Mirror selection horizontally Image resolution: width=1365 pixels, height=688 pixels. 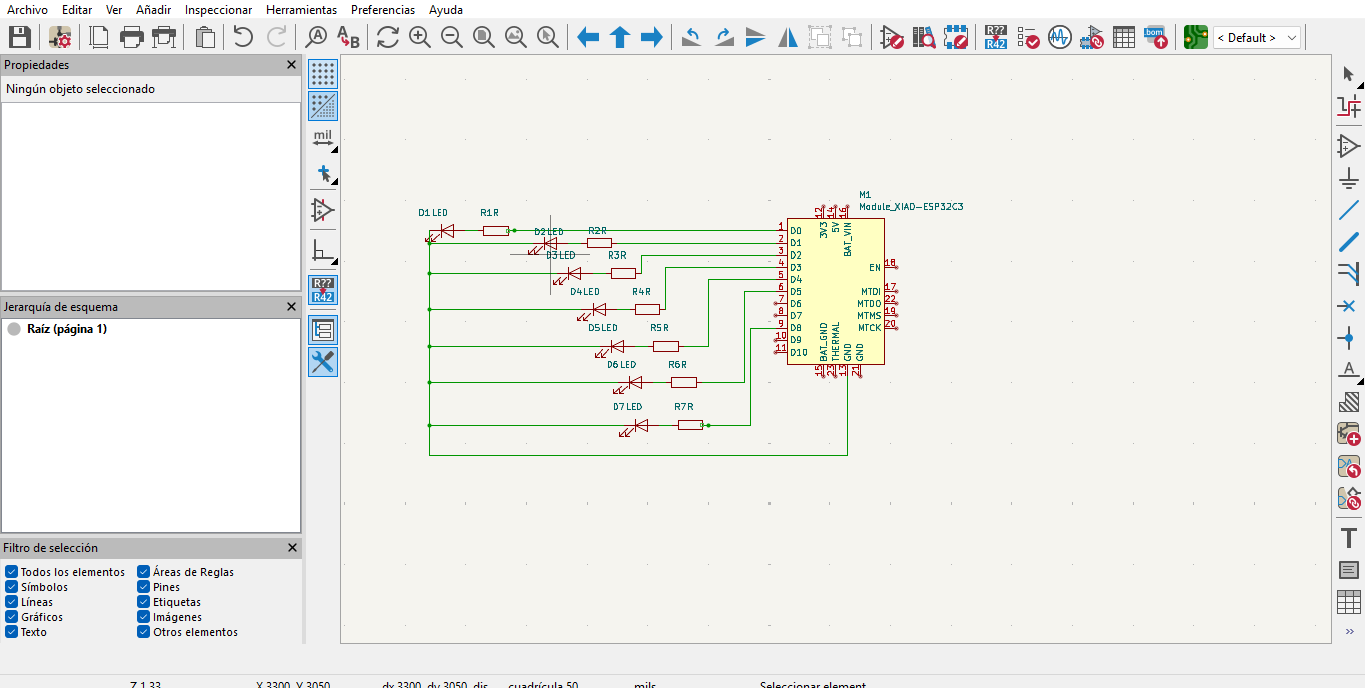pyautogui.click(x=788, y=38)
